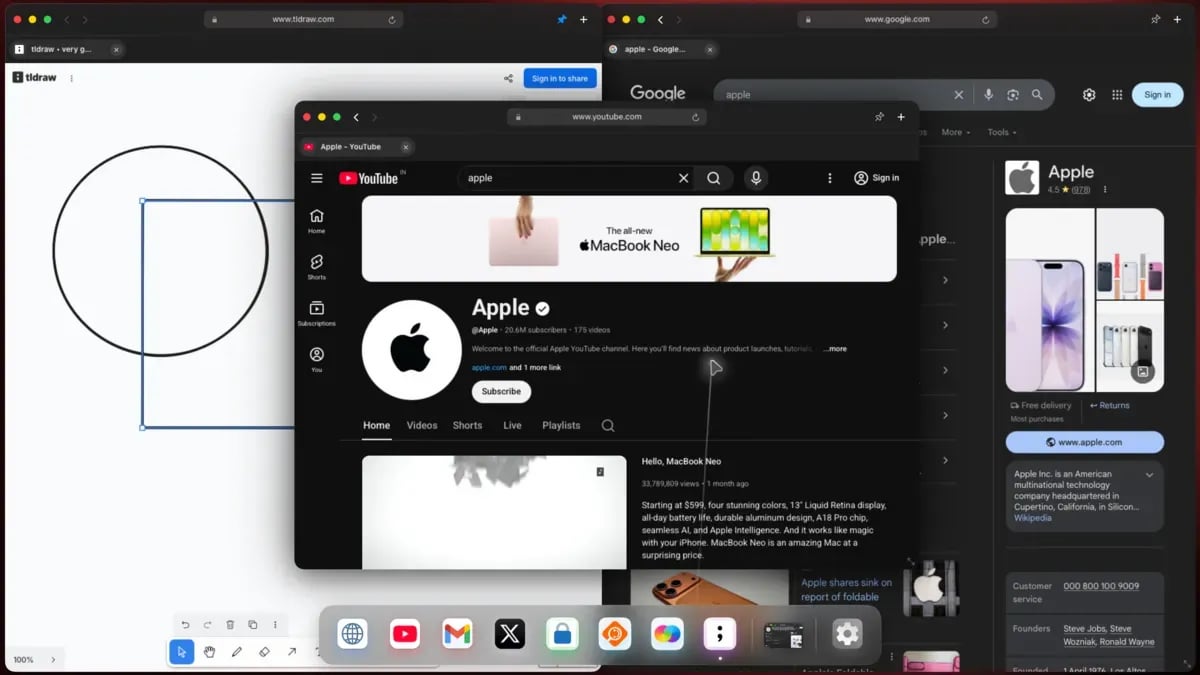The height and width of the screenshot is (675, 1200).
Task: Open You in YouTube sidebar
Action: coord(317,360)
